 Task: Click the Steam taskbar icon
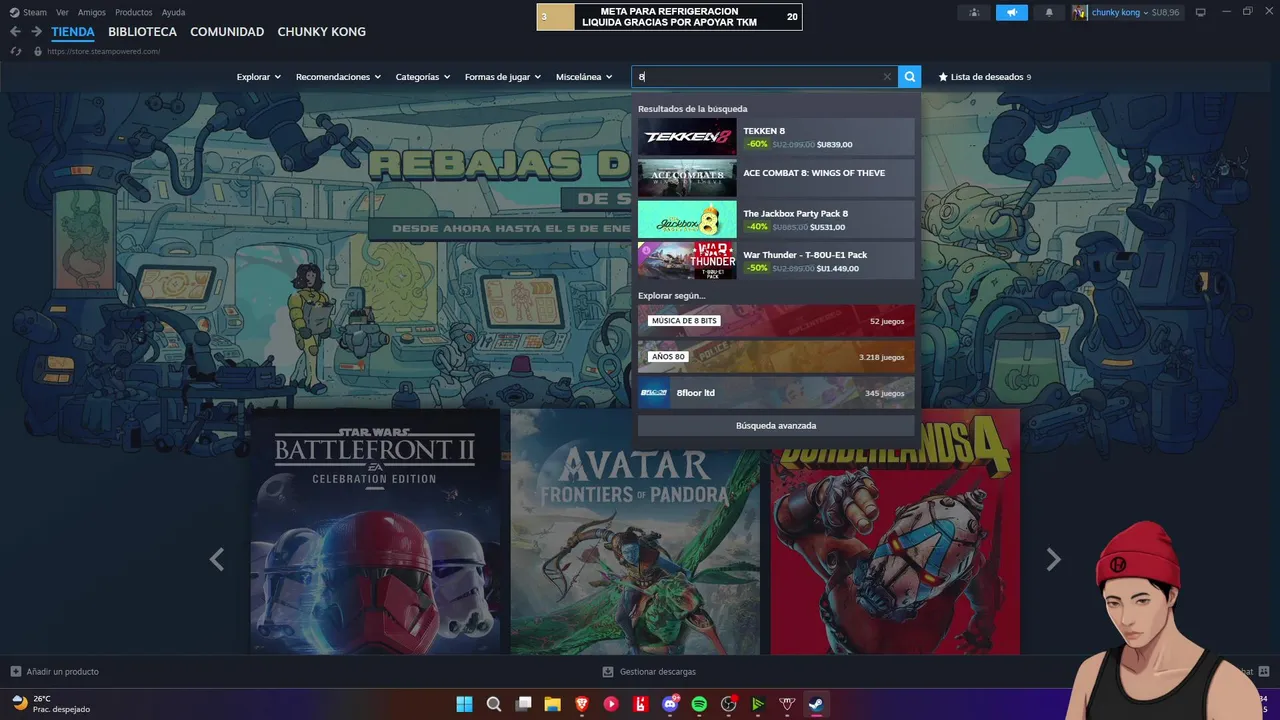816,704
